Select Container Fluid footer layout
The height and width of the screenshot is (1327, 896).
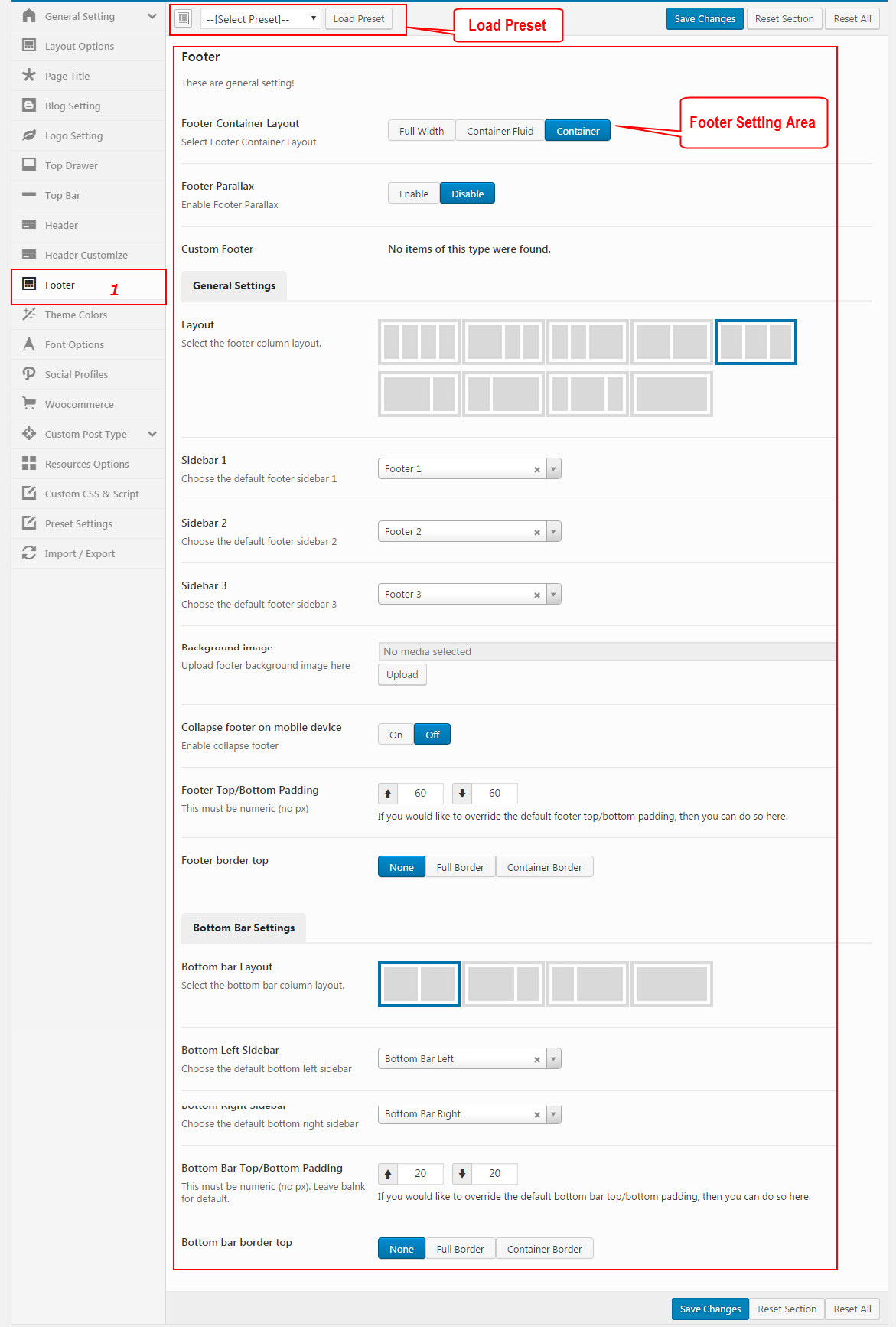(500, 131)
